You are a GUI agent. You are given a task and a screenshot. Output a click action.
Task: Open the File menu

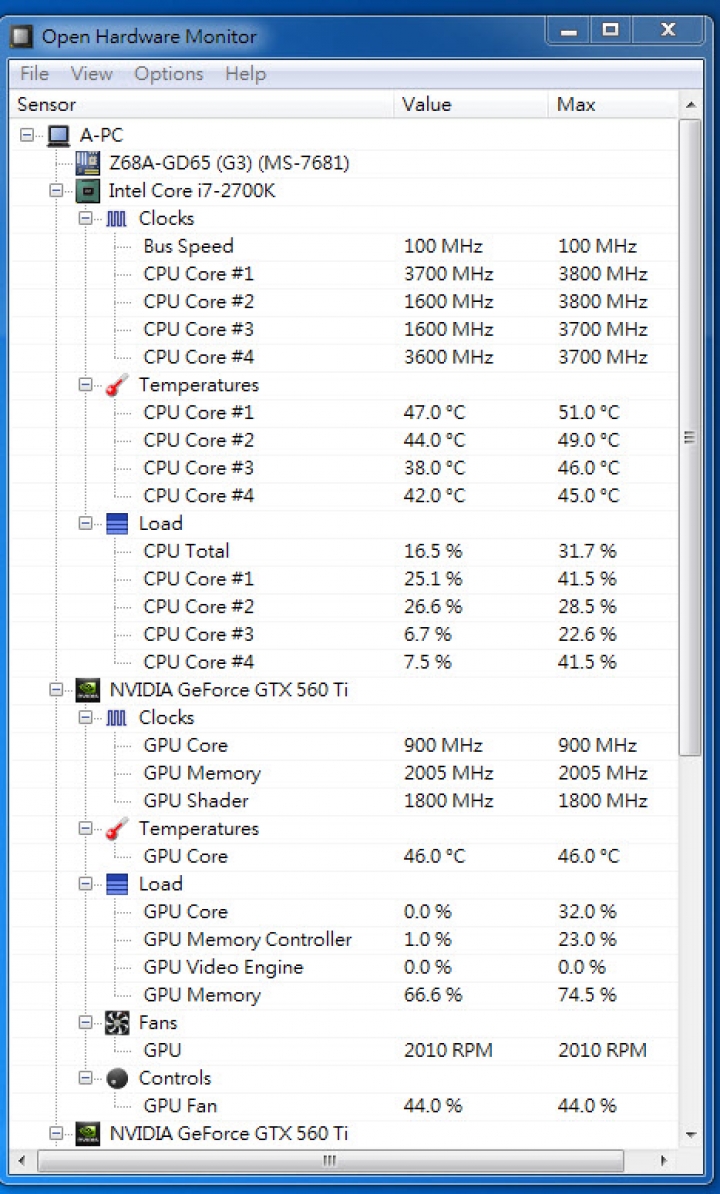pyautogui.click(x=34, y=74)
